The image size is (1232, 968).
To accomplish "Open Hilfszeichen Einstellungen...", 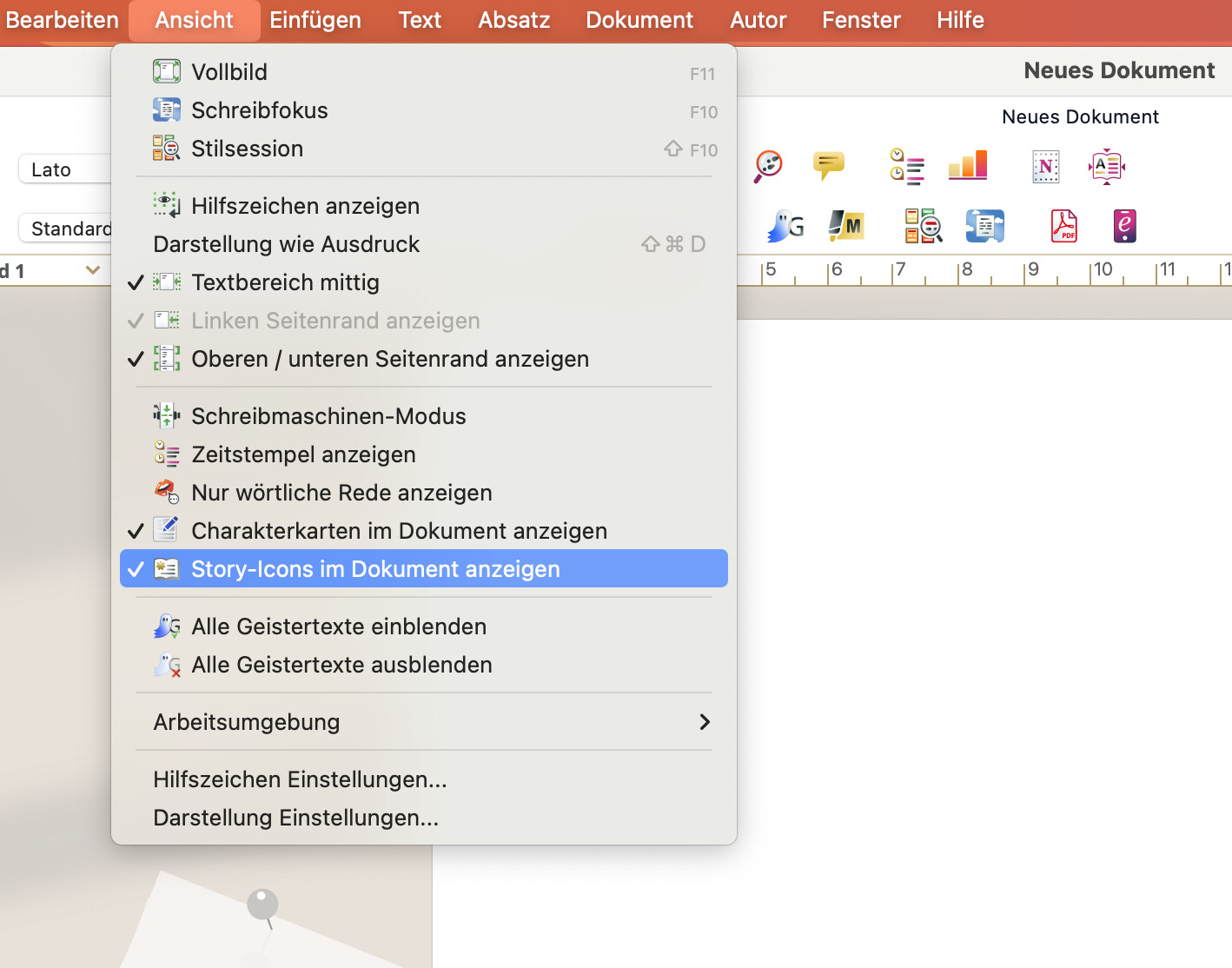I will click(x=424, y=779).
